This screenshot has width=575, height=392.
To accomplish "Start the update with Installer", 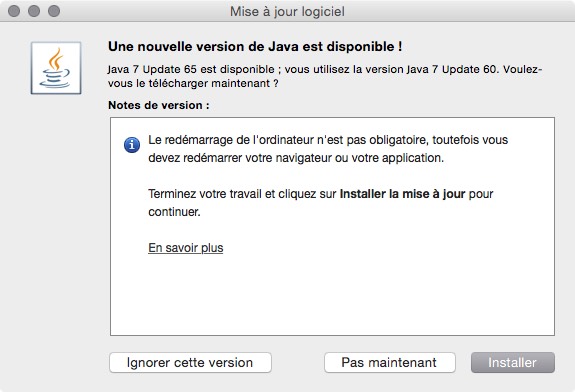I will click(513, 362).
